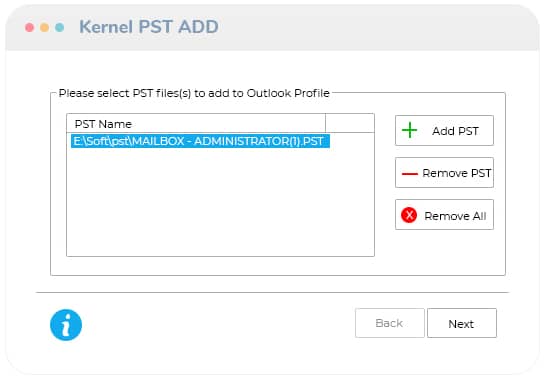545x380 pixels.
Task: Open the blue information icon
Action: 66,325
